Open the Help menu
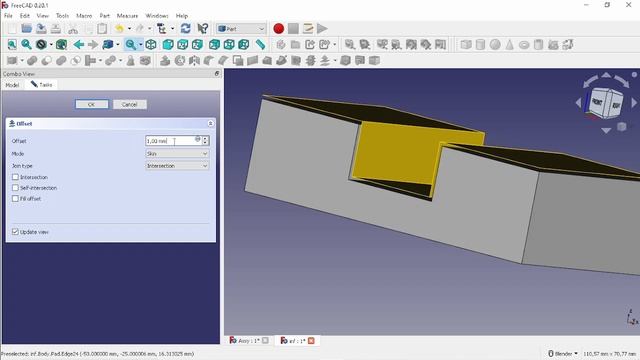 click(182, 16)
